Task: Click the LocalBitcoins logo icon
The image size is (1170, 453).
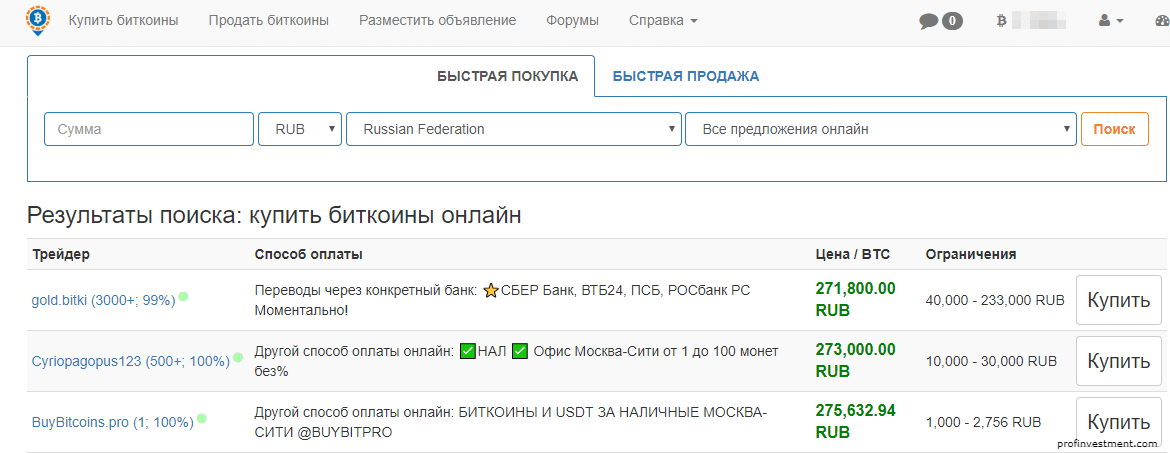Action: tap(36, 21)
